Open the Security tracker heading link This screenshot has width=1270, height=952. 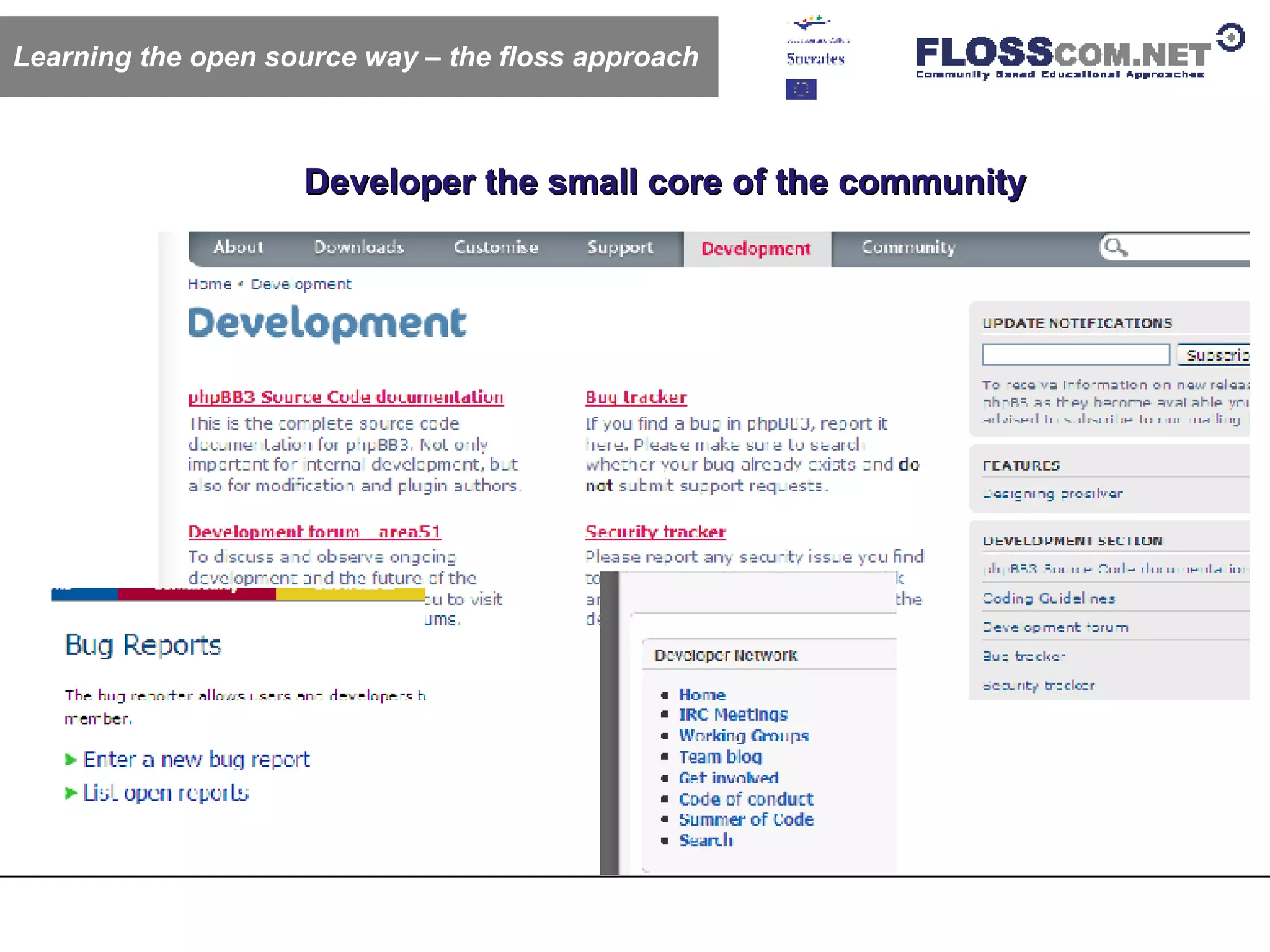coord(655,532)
